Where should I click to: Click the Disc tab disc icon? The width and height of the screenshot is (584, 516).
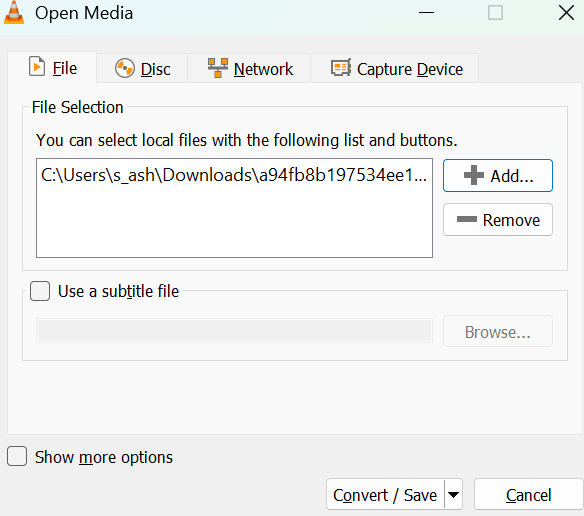click(x=124, y=69)
